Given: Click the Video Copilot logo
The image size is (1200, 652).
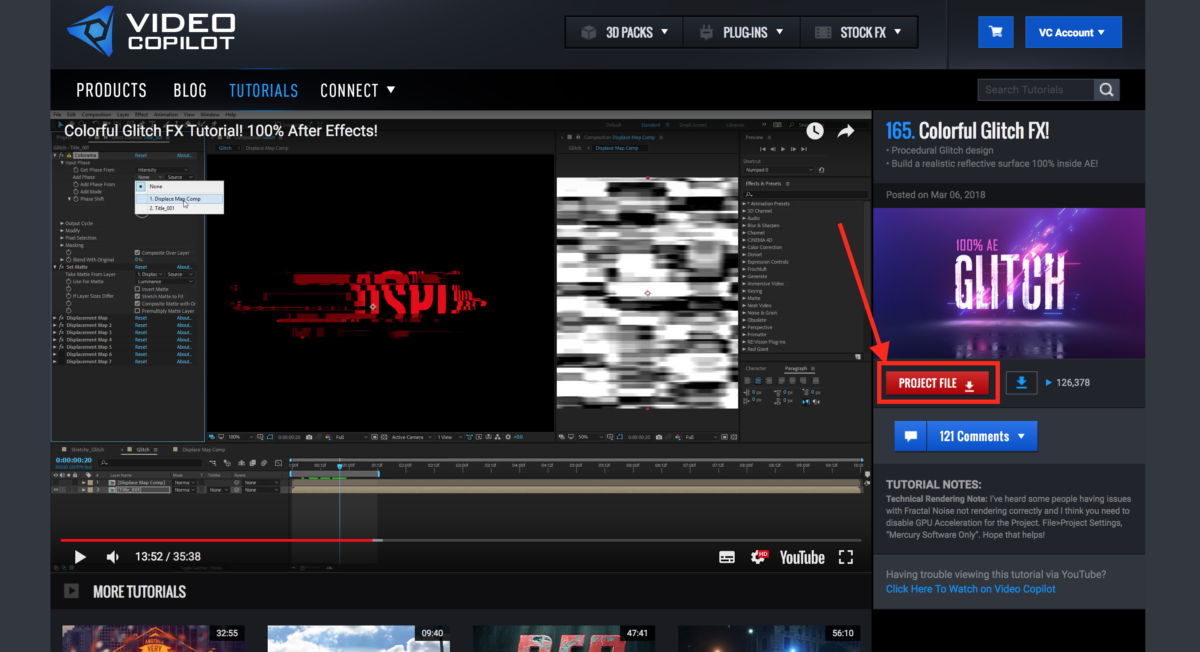Looking at the screenshot, I should click(150, 31).
